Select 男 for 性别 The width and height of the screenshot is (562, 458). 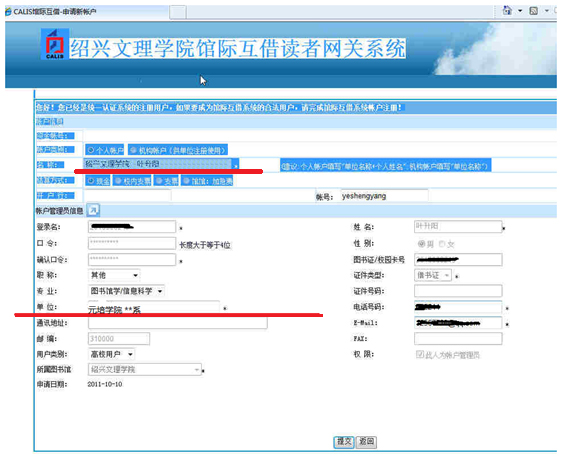point(421,244)
